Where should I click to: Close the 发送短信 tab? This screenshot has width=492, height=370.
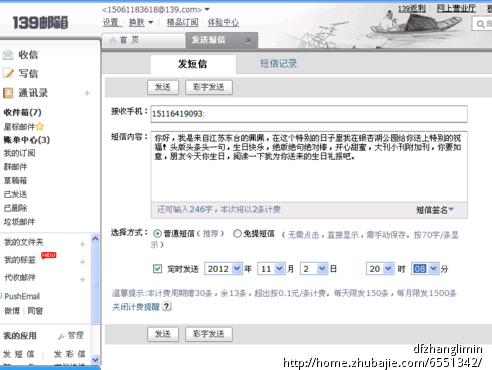248,40
